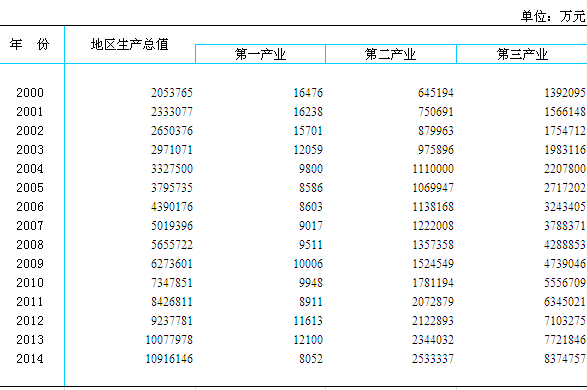This screenshot has height=390, width=587.
Task: Click the 年份 column header
Action: (30, 45)
